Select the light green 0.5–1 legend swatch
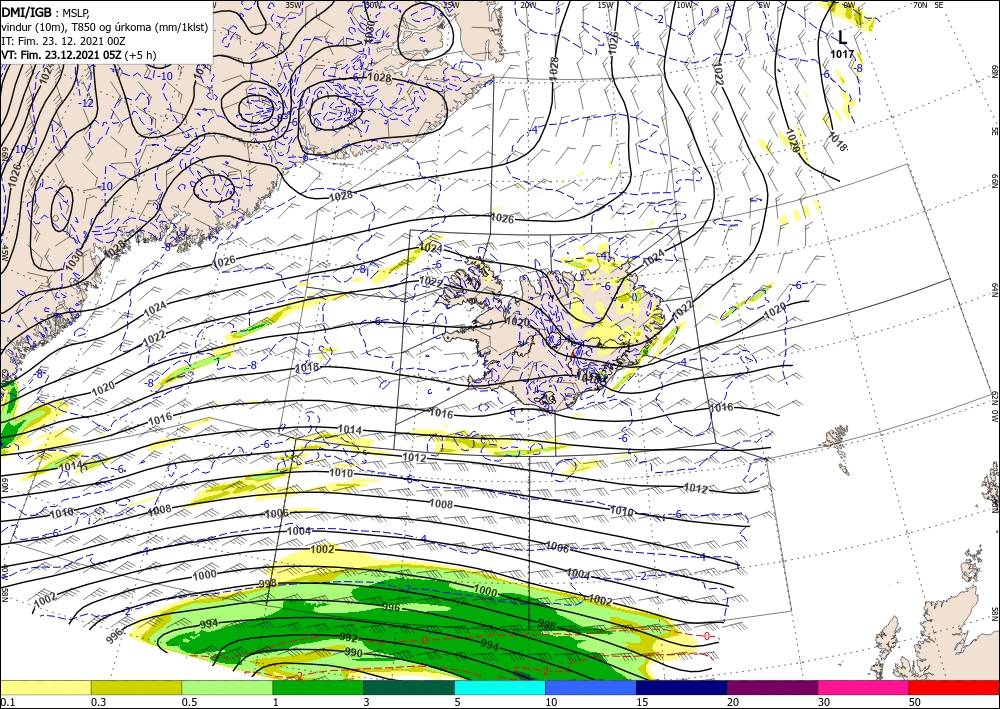The width and height of the screenshot is (1000, 709). 227,687
